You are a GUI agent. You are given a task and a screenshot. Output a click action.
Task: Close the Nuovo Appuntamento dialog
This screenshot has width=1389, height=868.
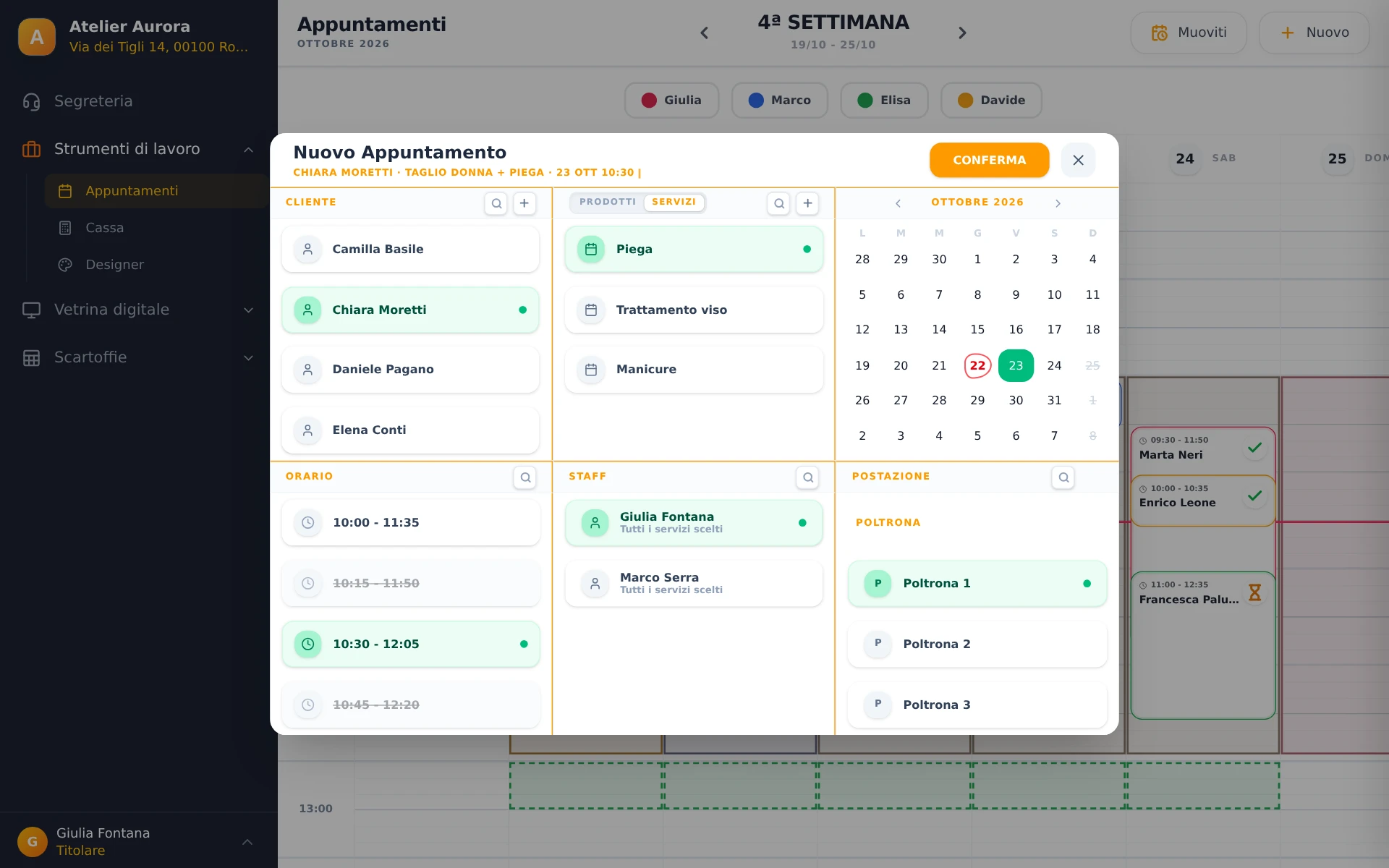pyautogui.click(x=1078, y=160)
